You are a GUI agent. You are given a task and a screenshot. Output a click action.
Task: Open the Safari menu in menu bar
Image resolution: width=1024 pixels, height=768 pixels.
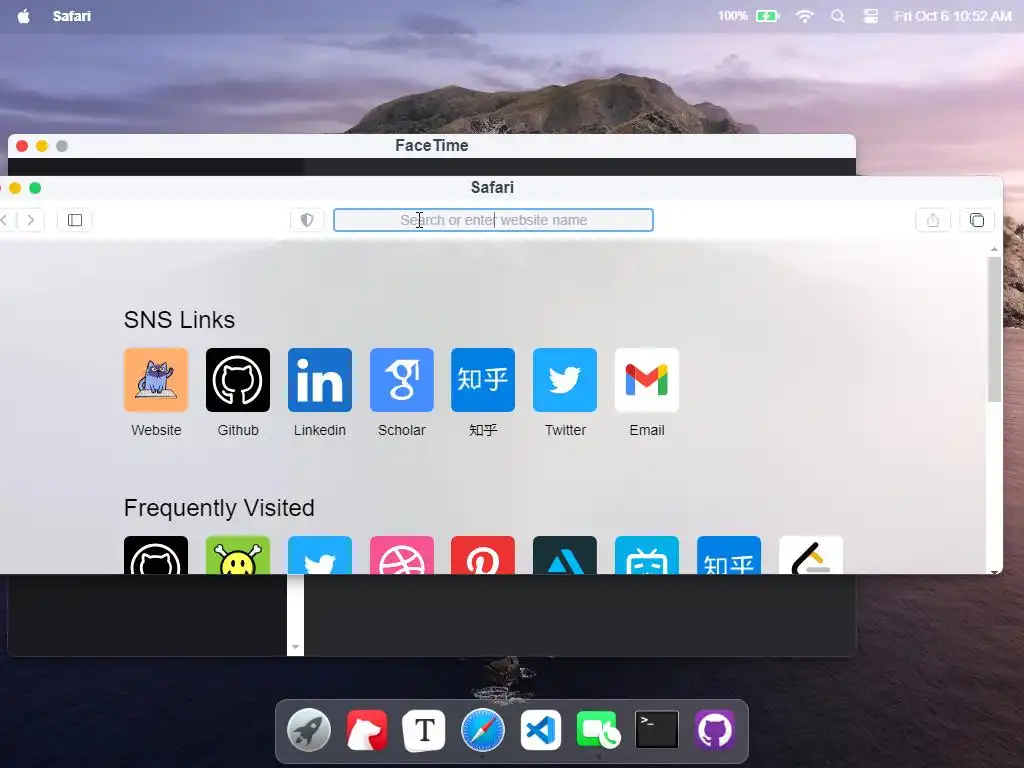pos(72,16)
